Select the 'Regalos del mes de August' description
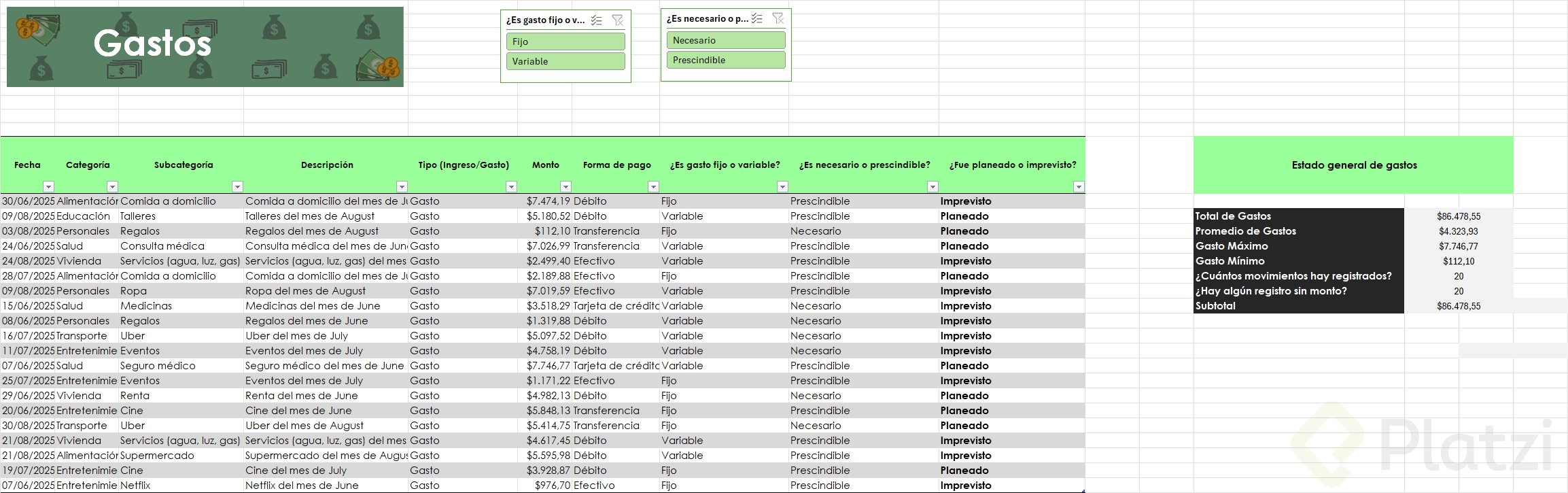Screen dimensions: 1568x493 (326, 231)
